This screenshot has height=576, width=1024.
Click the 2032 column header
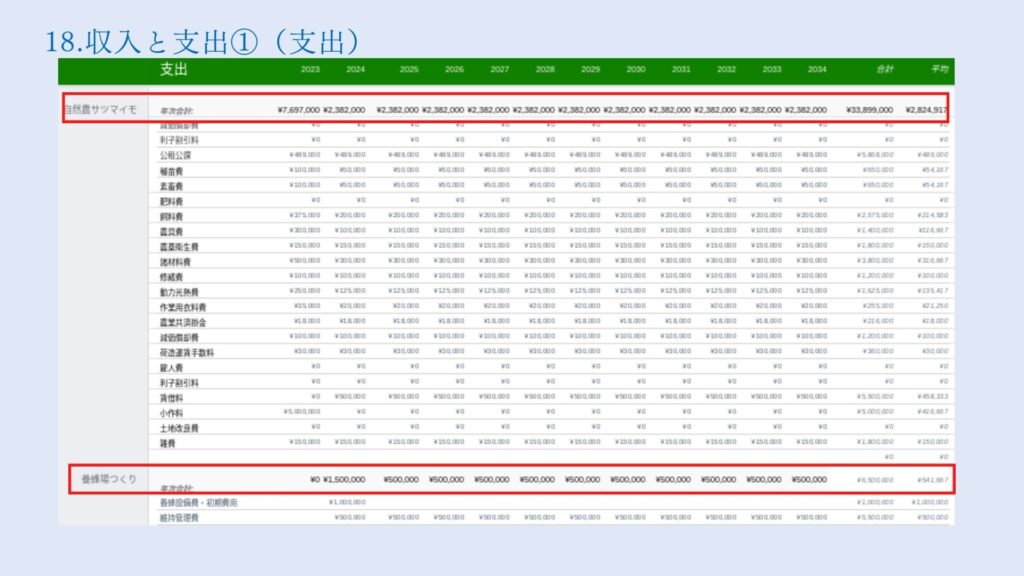click(726, 69)
